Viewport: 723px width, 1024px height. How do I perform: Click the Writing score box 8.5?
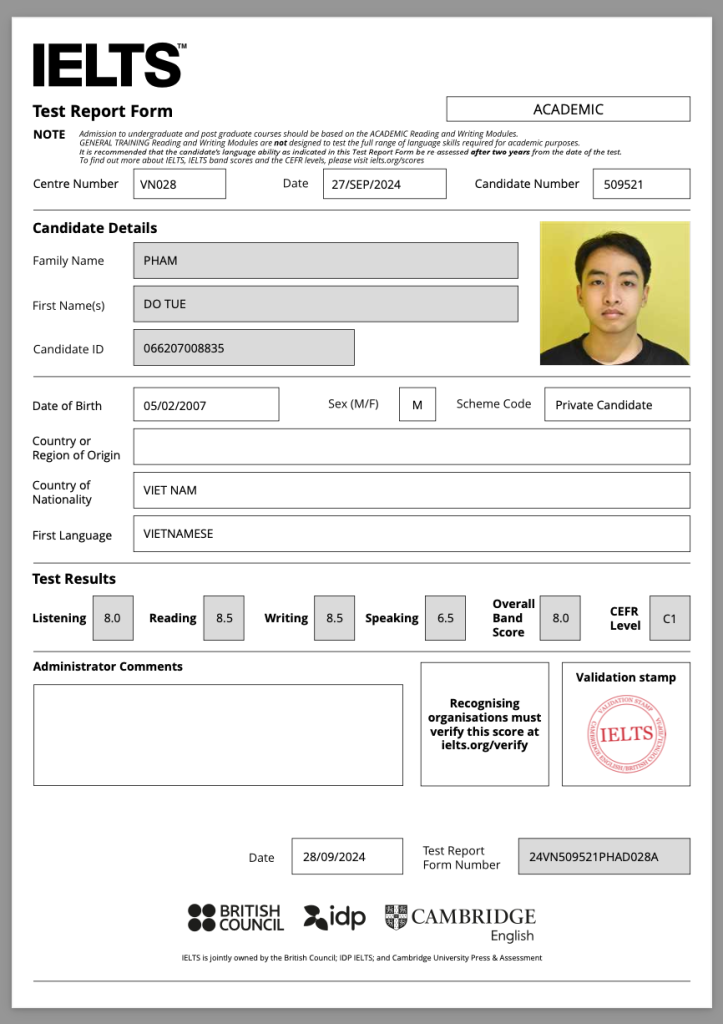click(x=334, y=618)
